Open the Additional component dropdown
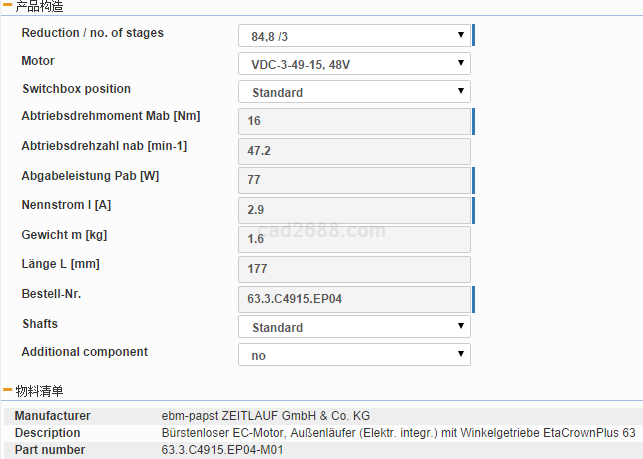The height and width of the screenshot is (459, 643). [x=354, y=355]
